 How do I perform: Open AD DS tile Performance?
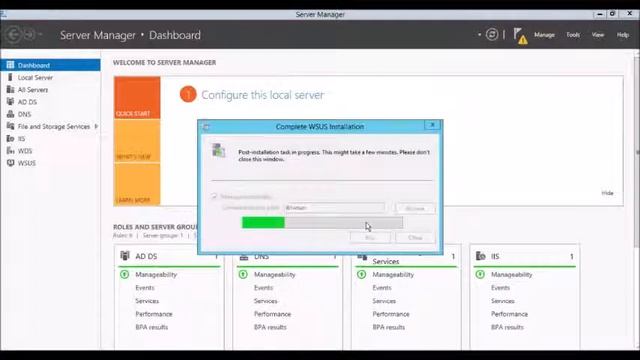(x=154, y=314)
